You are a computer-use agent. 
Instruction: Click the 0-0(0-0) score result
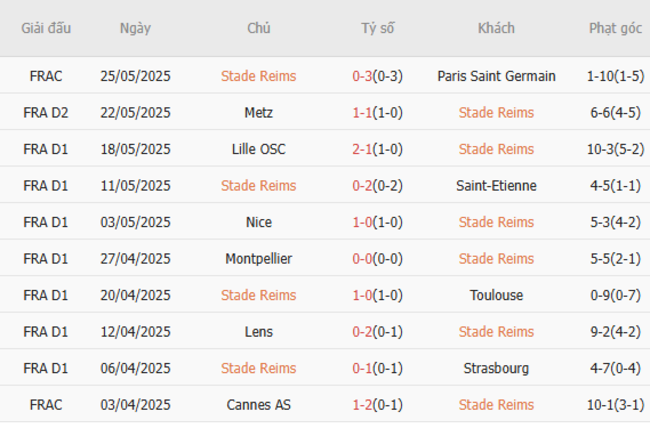click(377, 259)
